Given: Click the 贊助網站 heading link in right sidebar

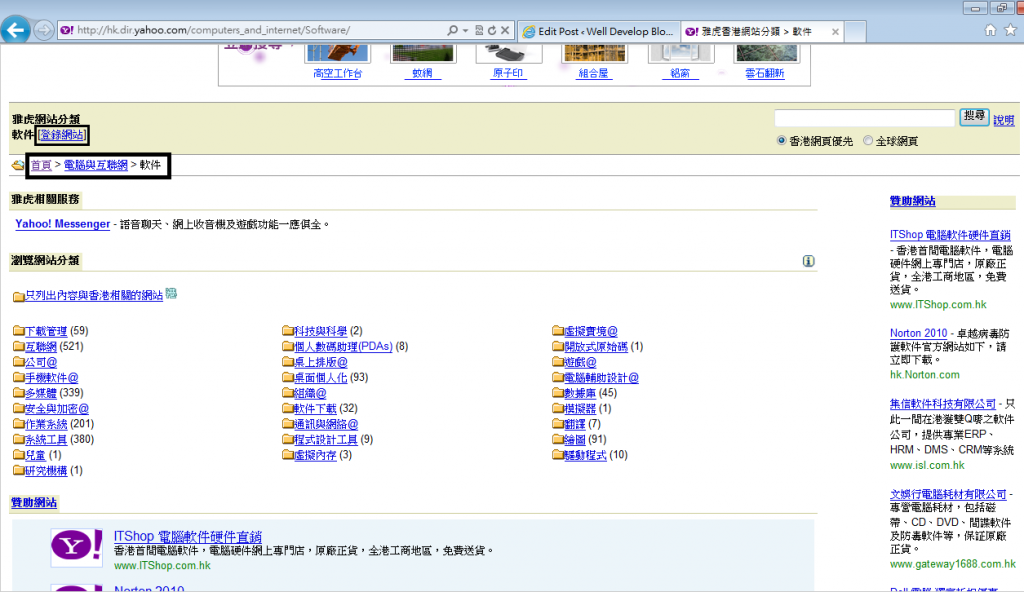Looking at the screenshot, I should [912, 201].
